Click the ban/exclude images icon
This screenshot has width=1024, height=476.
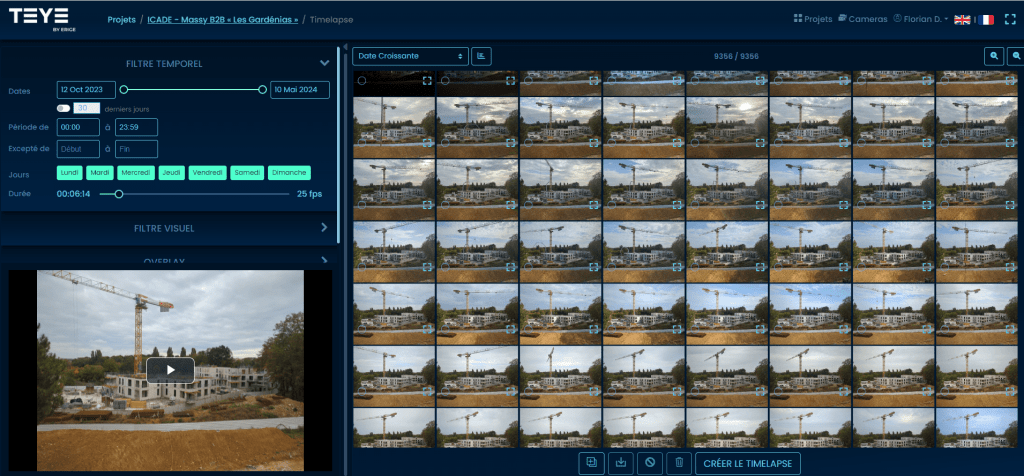click(x=650, y=462)
